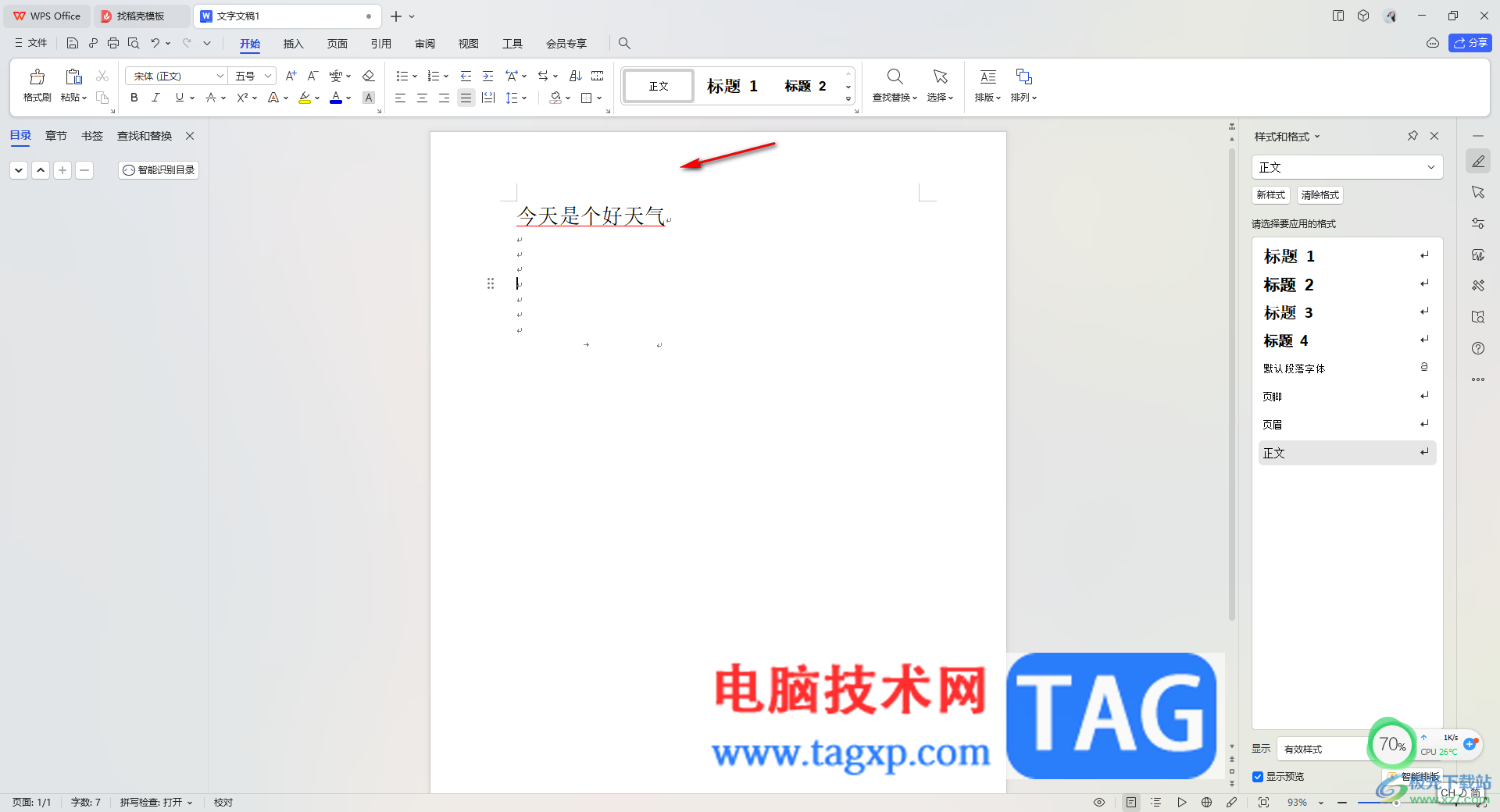
Task: Open the 插入 ribbon tab
Action: tap(293, 44)
